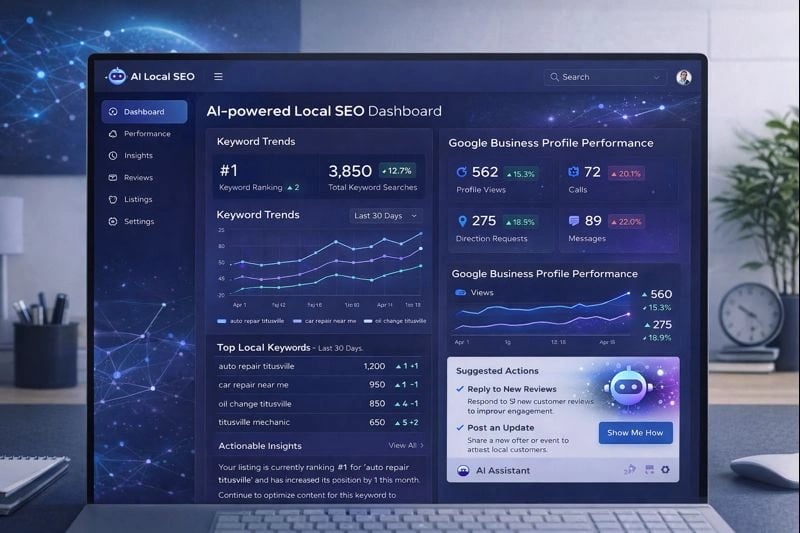800x533 pixels.
Task: Click the 18.9% value beside views chart
Action: tap(659, 338)
